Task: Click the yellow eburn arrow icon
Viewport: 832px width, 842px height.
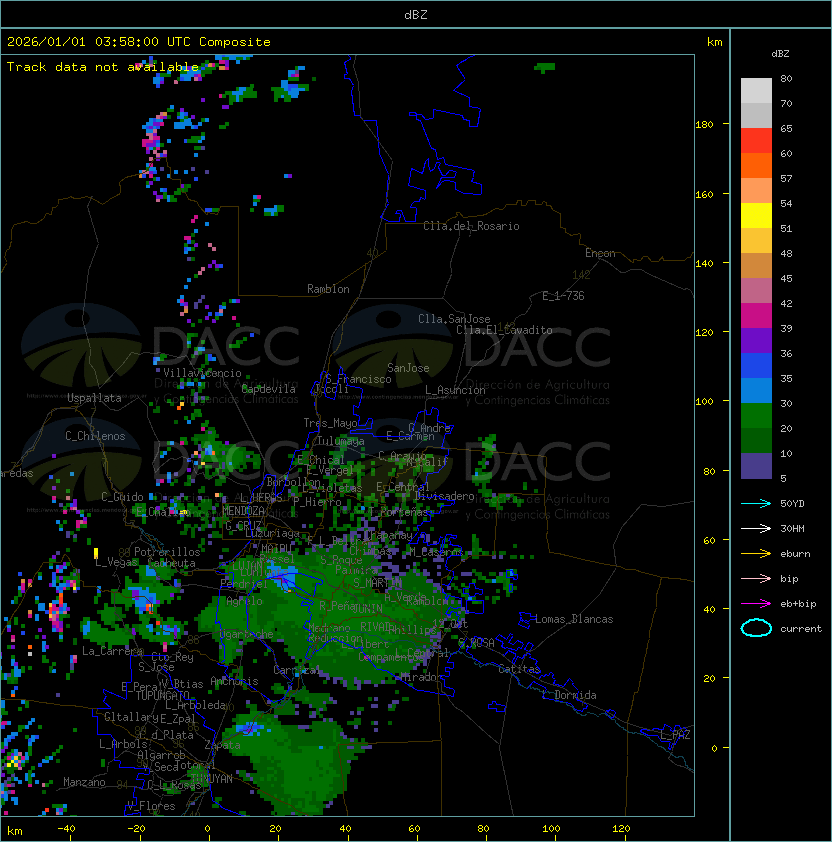Action: pyautogui.click(x=756, y=554)
